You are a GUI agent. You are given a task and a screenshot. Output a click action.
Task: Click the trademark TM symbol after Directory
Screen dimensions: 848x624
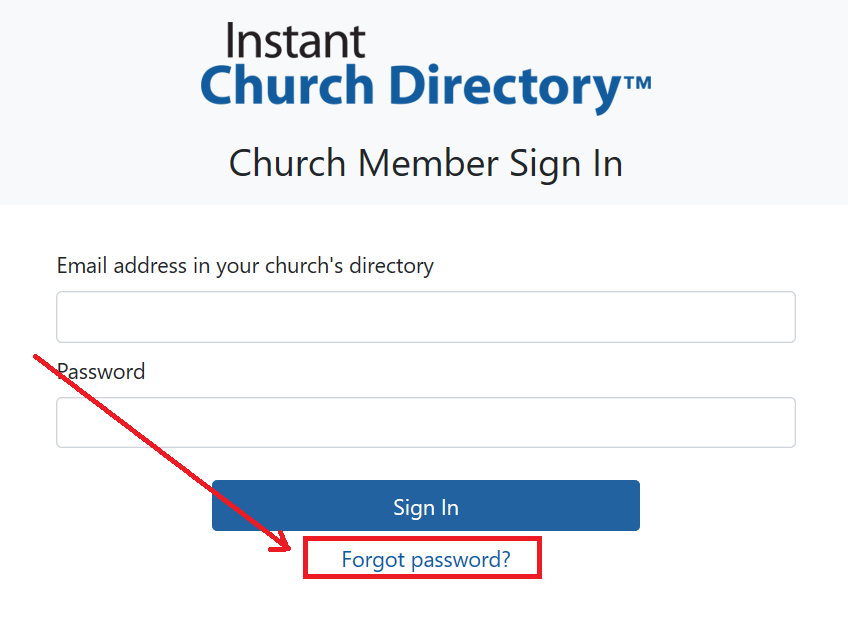click(x=638, y=83)
